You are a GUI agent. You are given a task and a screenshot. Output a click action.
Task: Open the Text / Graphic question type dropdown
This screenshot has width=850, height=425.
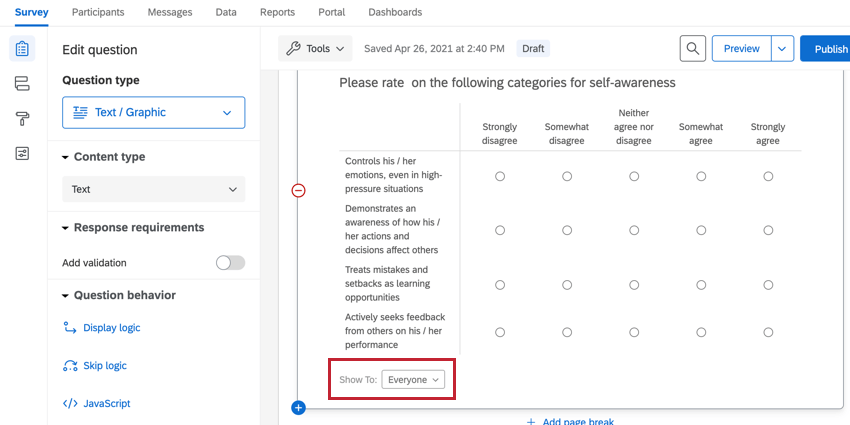coord(153,113)
